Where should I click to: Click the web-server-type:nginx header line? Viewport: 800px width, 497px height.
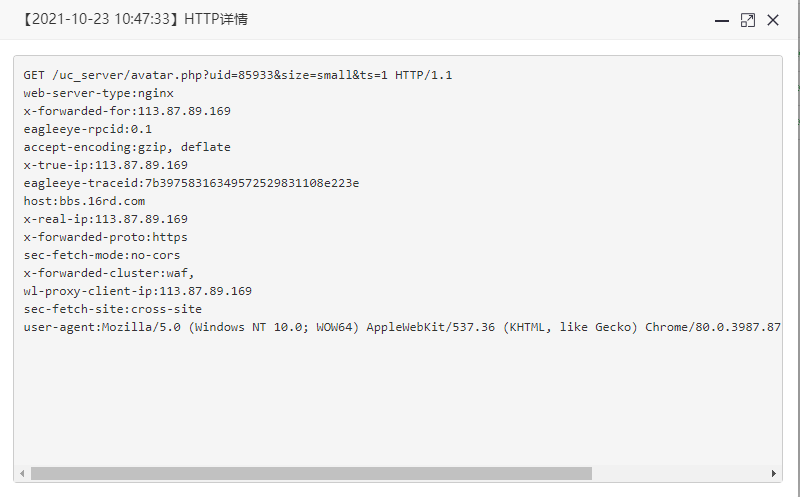tap(98, 93)
